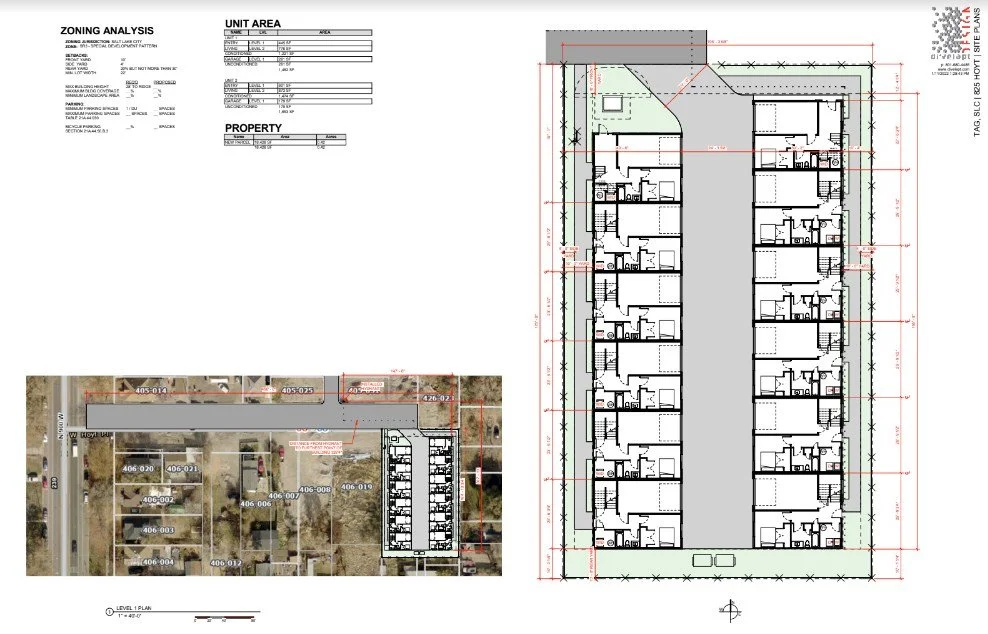Click the UNIT AREA heading
Screen dimensions: 988x634
(x=253, y=23)
